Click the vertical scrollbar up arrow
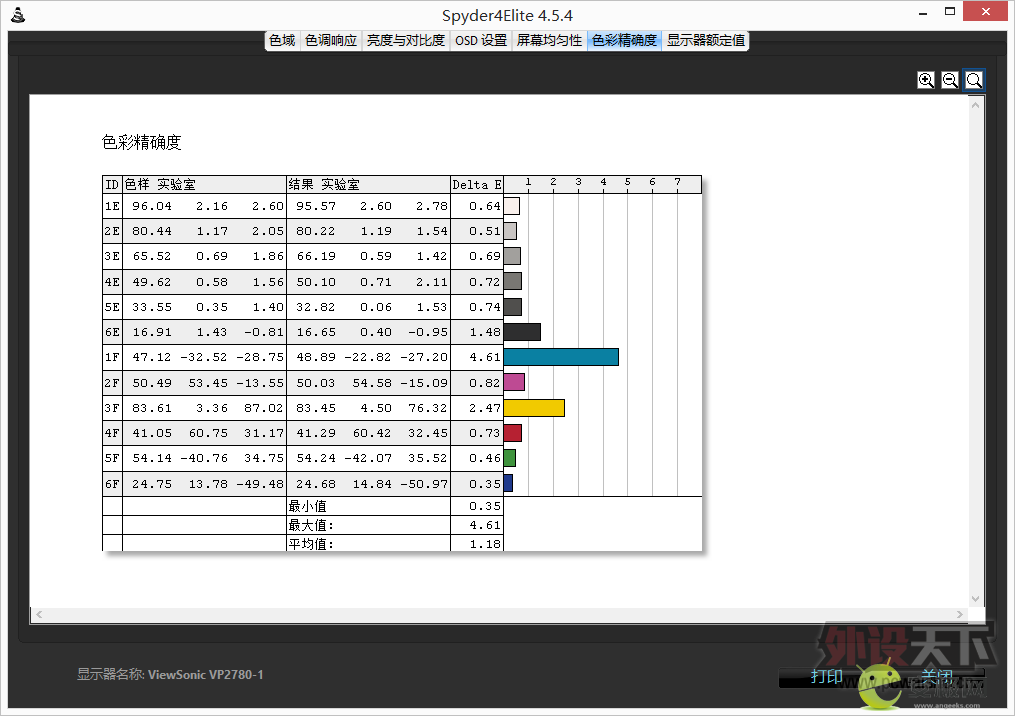 pos(976,105)
